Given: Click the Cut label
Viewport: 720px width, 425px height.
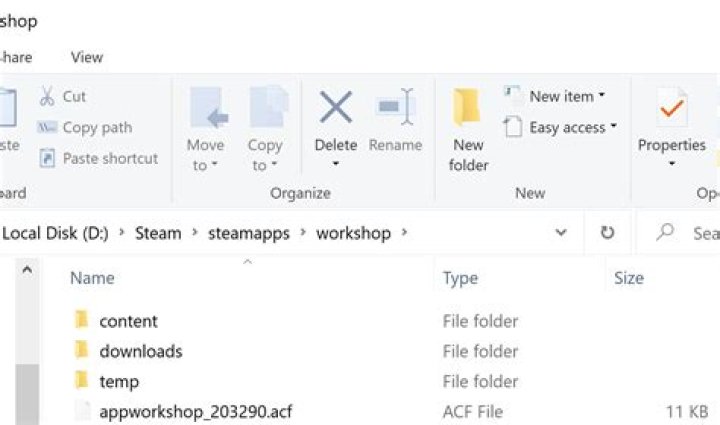Looking at the screenshot, I should 74,96.
